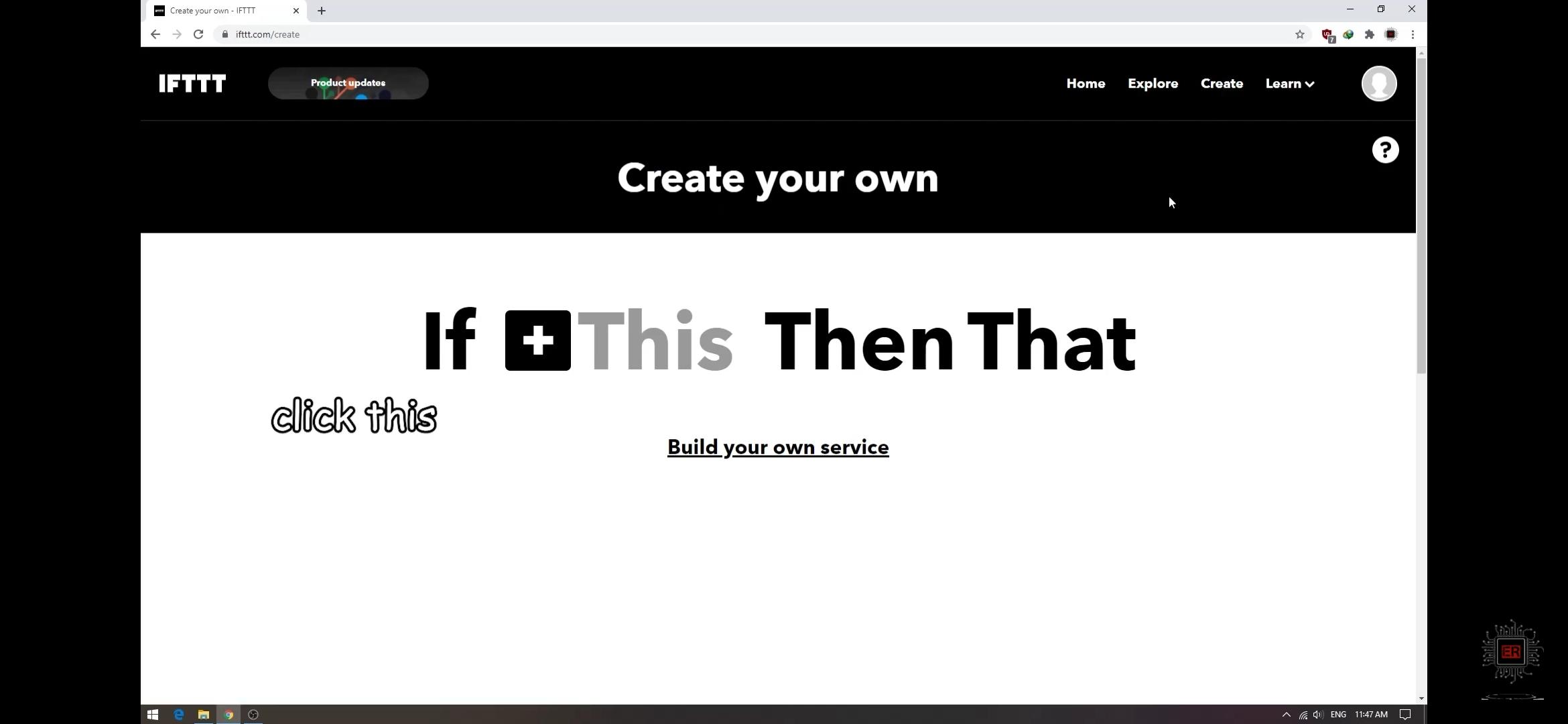Click the Build your own service link
The width and height of the screenshot is (1568, 724).
pos(778,446)
